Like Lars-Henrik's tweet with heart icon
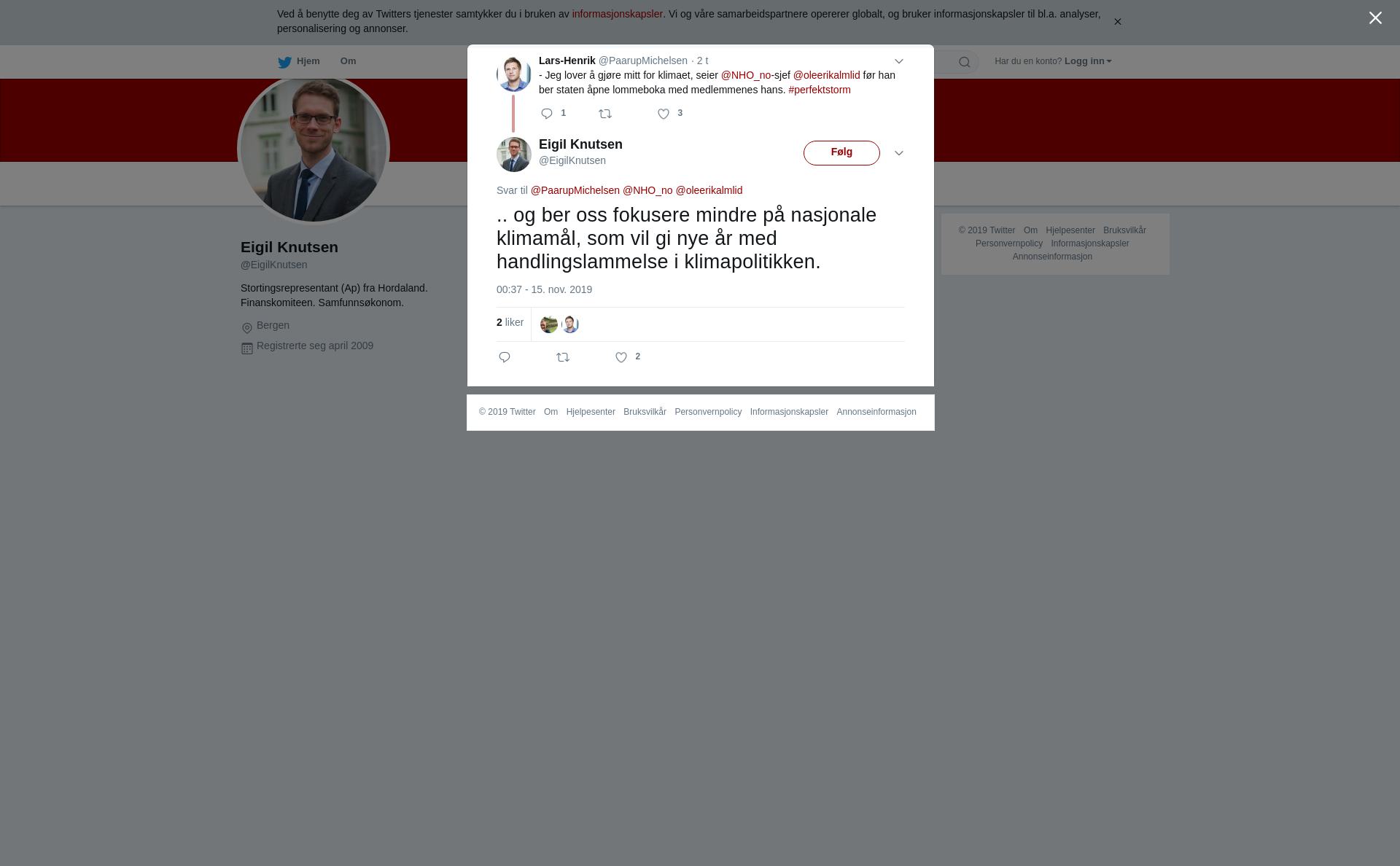1400x866 pixels. pos(664,114)
